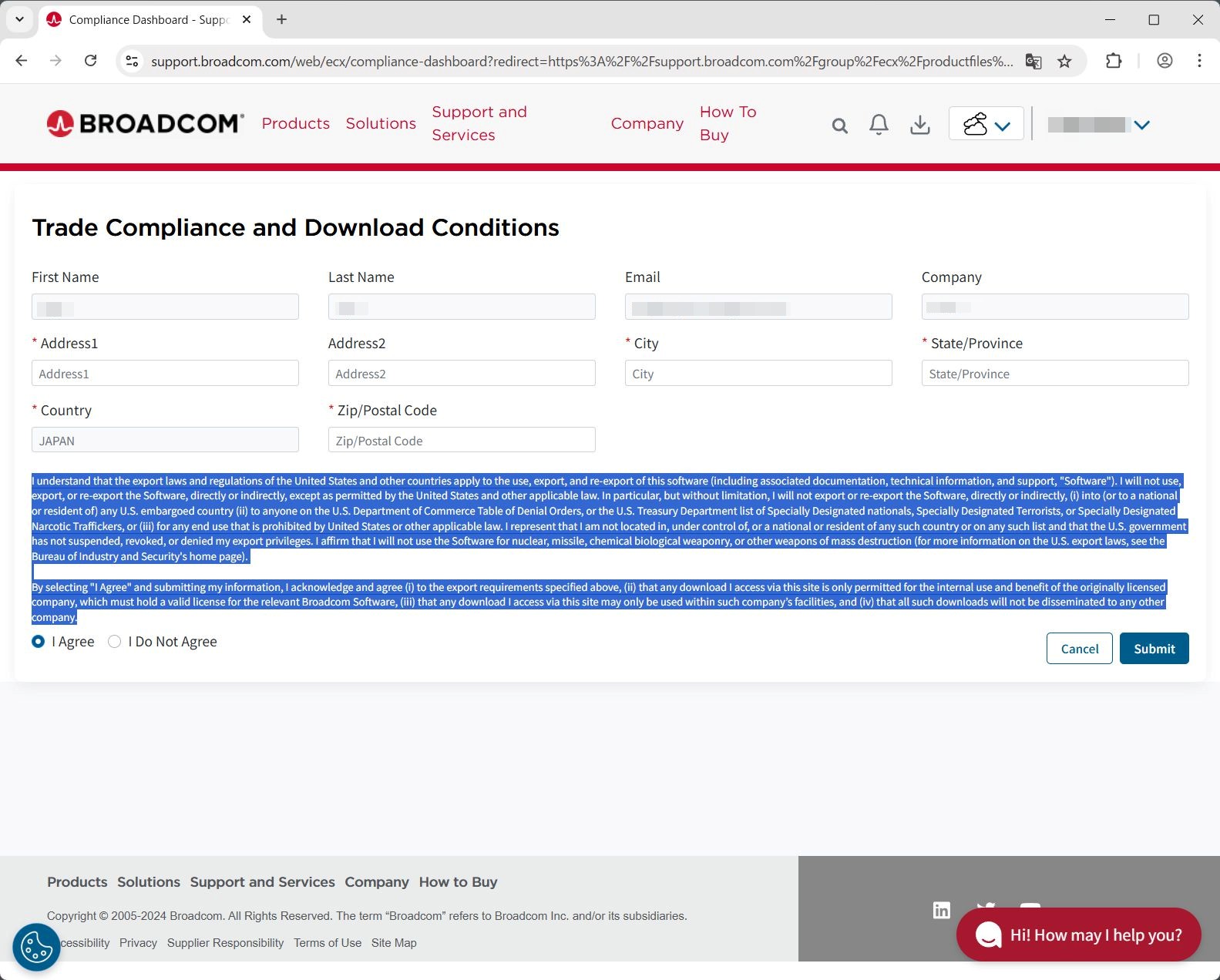Click the translate page icon
The image size is (1220, 980).
[x=1033, y=62]
